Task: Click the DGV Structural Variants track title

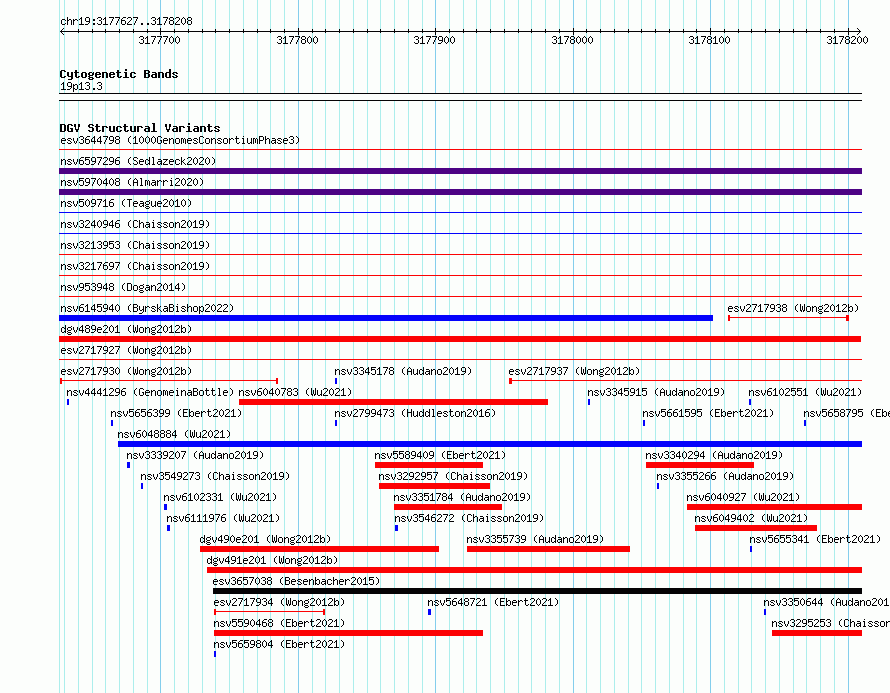Action: [x=139, y=128]
